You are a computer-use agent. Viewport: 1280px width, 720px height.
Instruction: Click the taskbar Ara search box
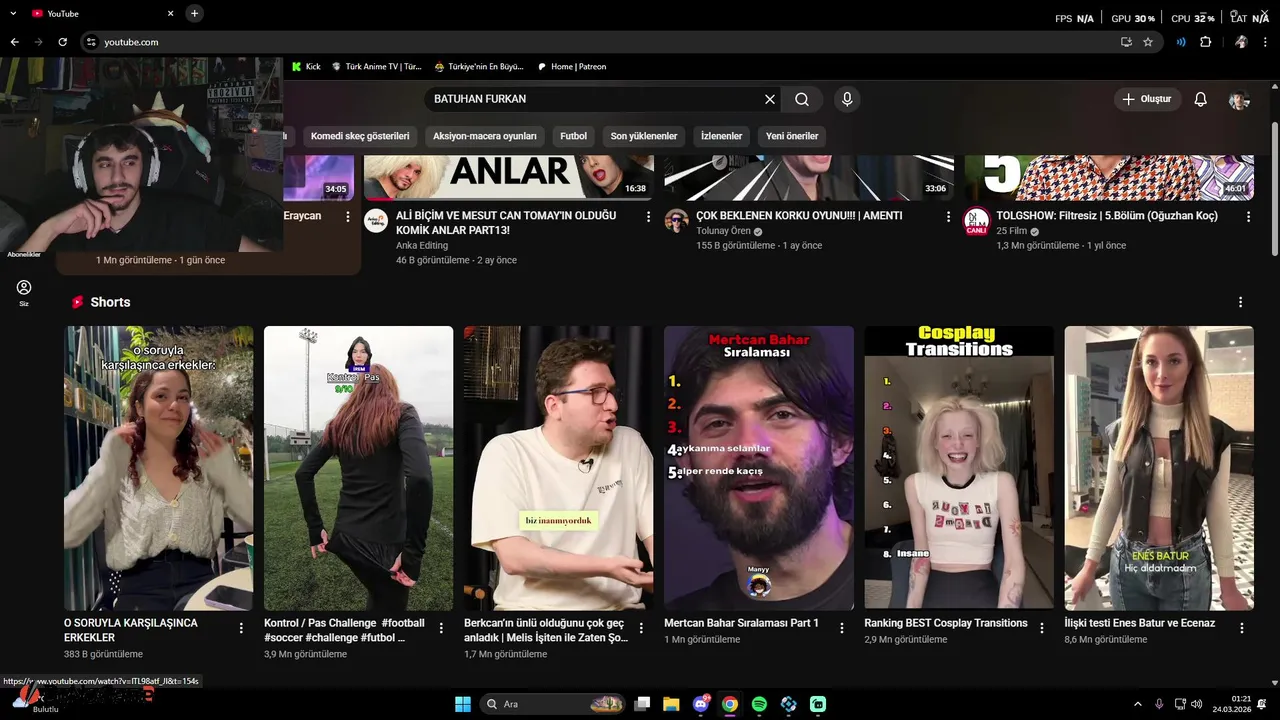point(553,704)
